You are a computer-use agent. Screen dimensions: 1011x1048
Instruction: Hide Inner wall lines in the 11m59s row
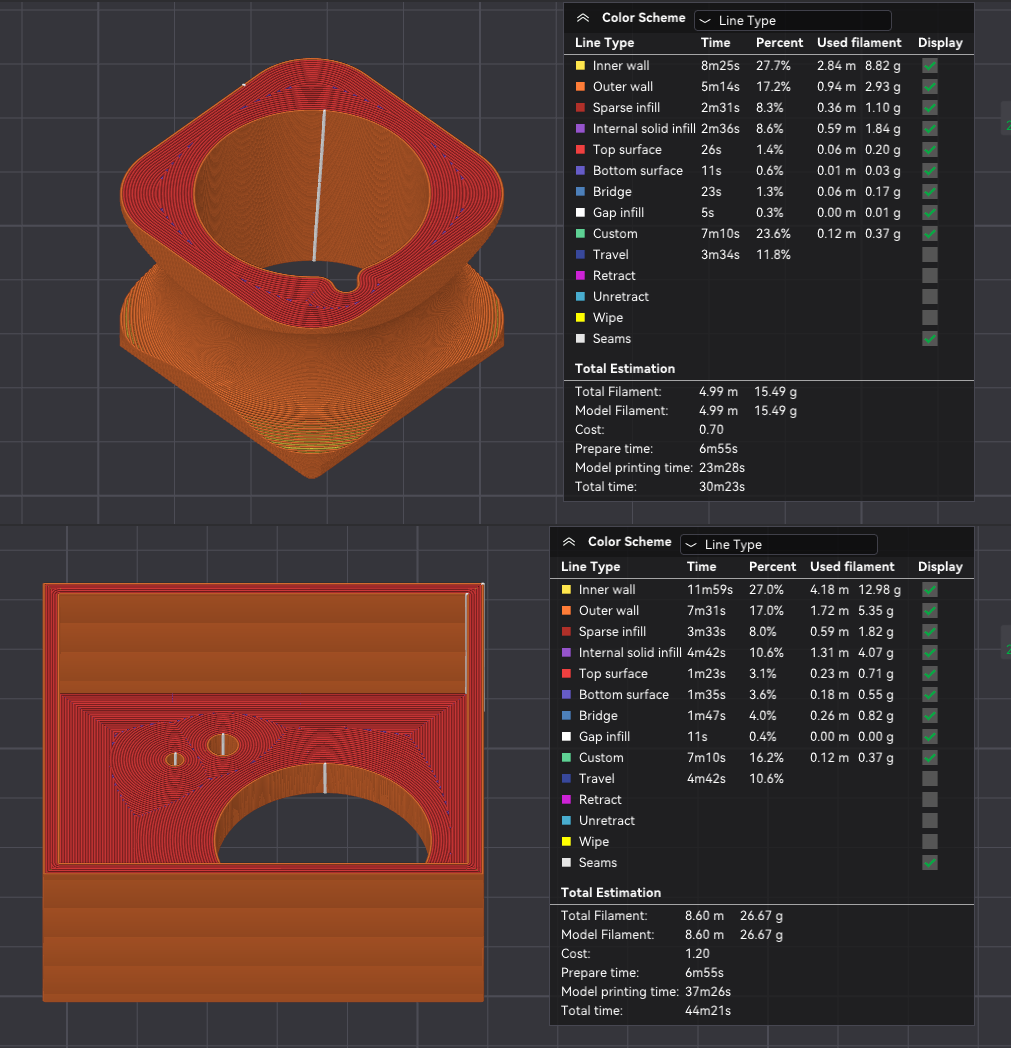pos(929,590)
